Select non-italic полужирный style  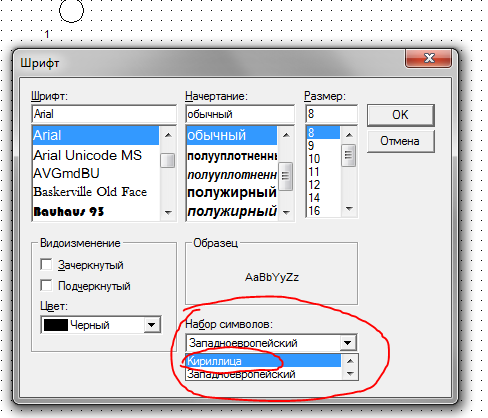[232, 192]
